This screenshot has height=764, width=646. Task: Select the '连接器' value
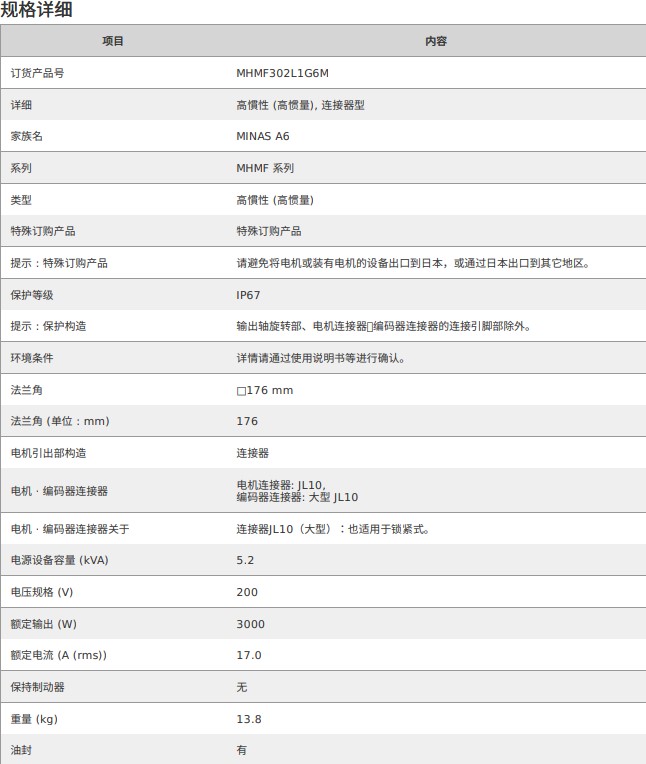click(x=252, y=453)
